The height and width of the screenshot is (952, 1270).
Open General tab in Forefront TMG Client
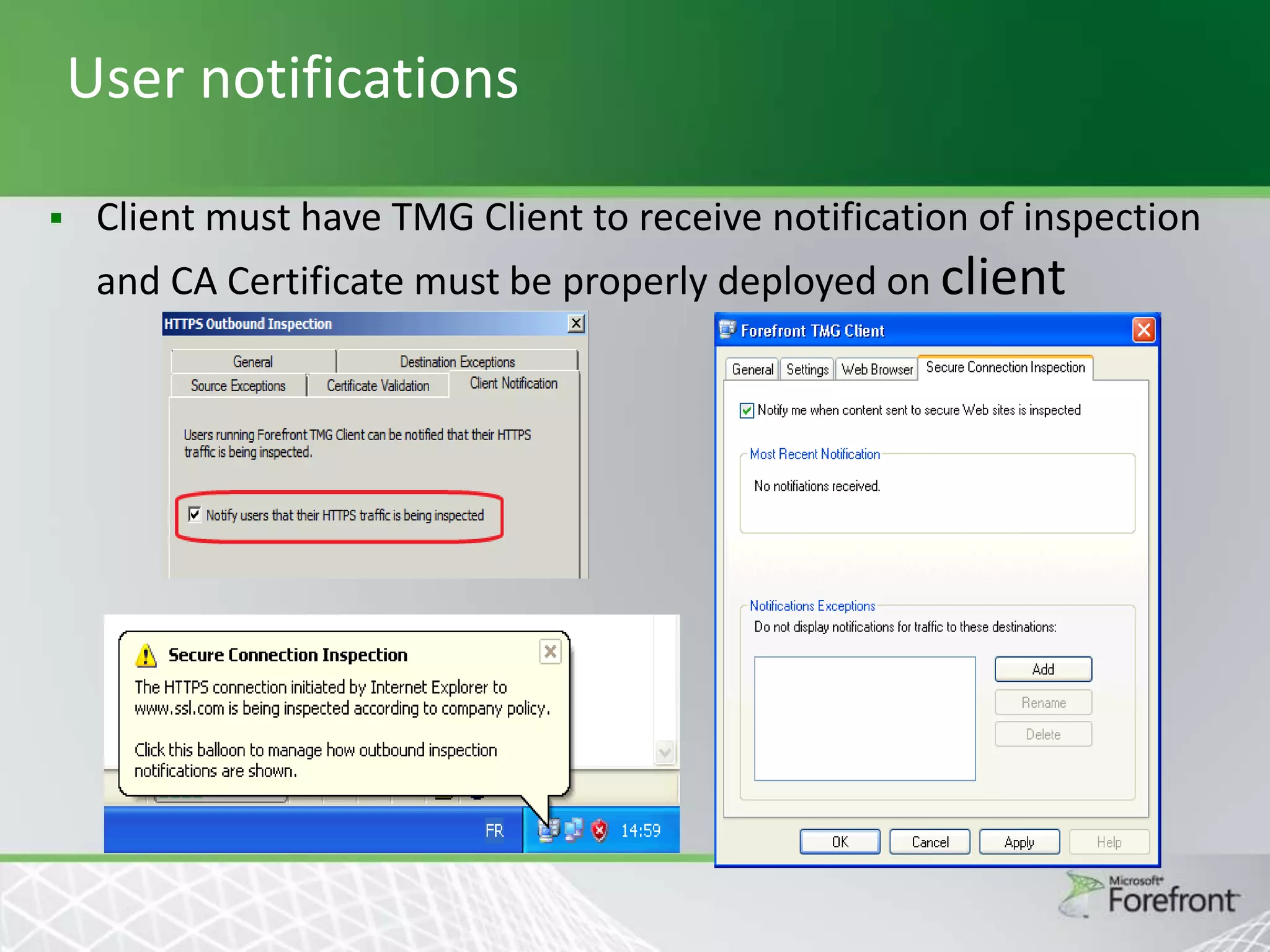[752, 369]
